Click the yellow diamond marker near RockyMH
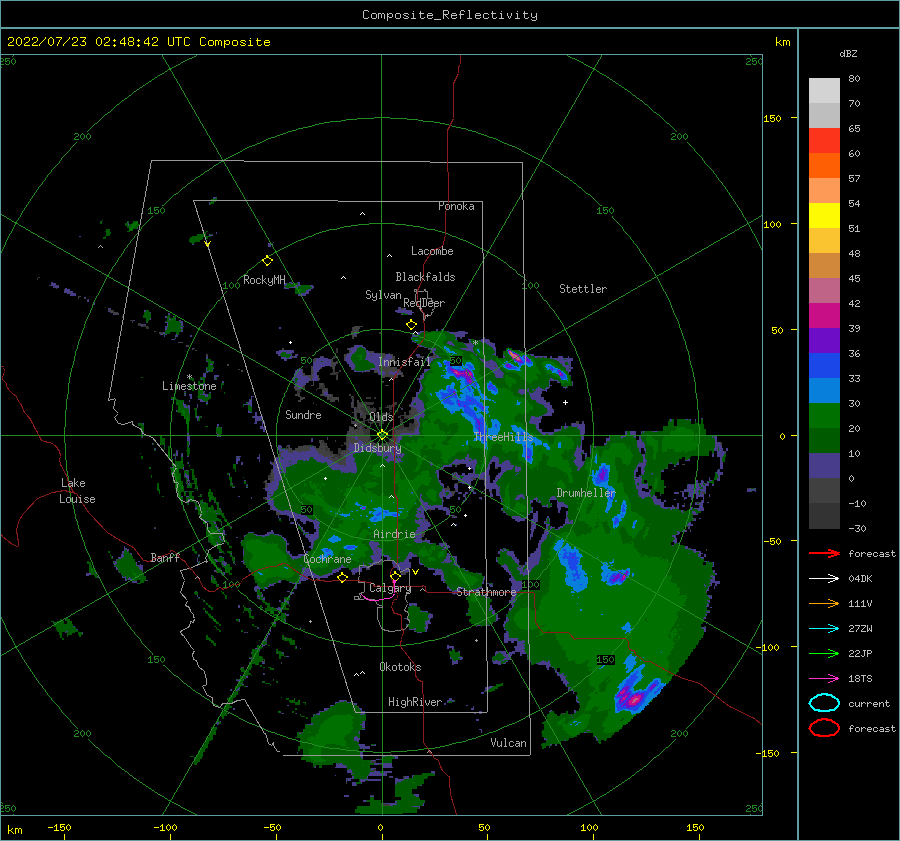Image resolution: width=900 pixels, height=841 pixels. point(267,261)
